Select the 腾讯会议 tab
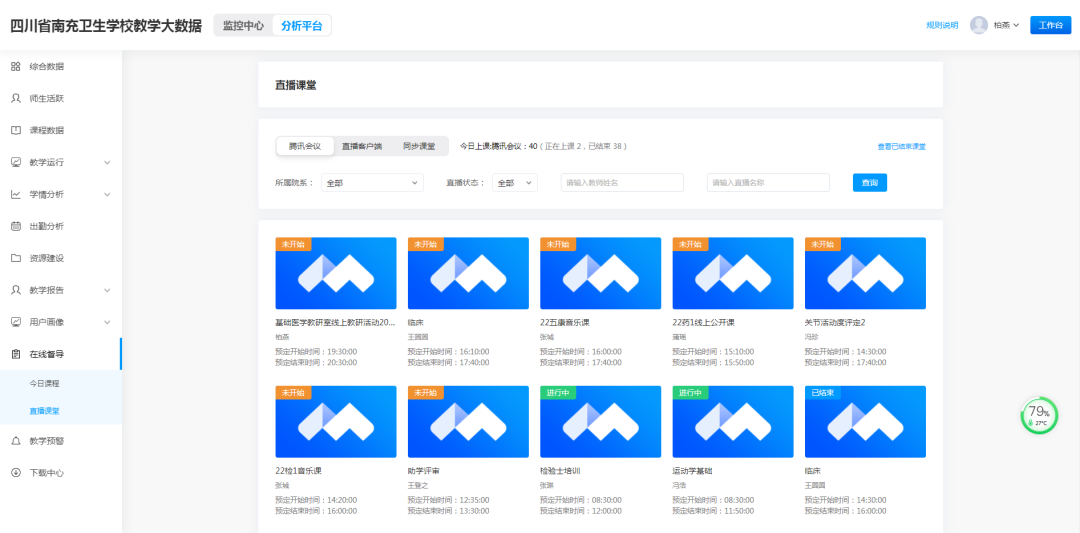The image size is (1080, 533). pos(304,146)
